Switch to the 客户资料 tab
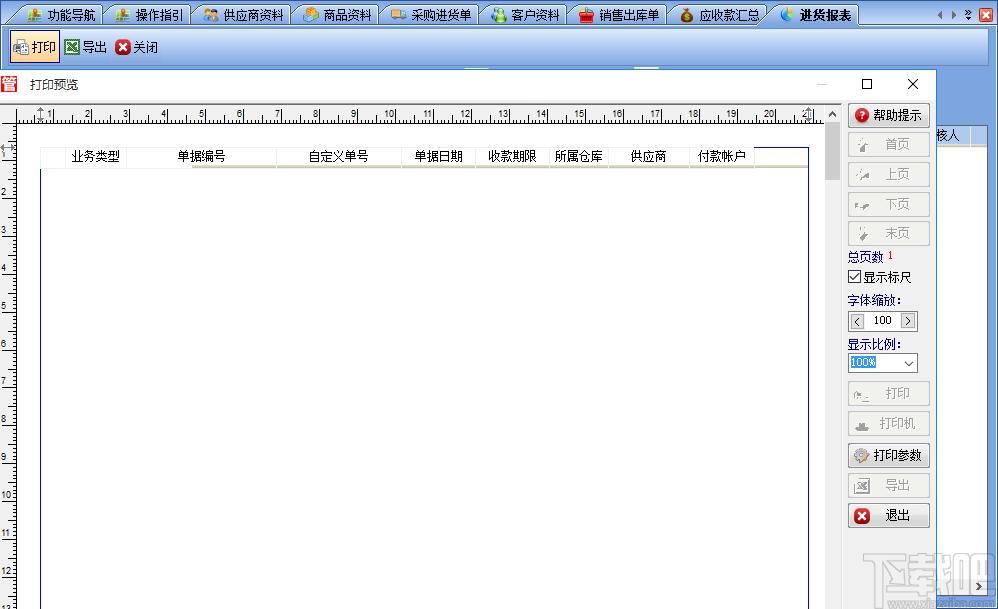This screenshot has width=998, height=609. (x=525, y=15)
